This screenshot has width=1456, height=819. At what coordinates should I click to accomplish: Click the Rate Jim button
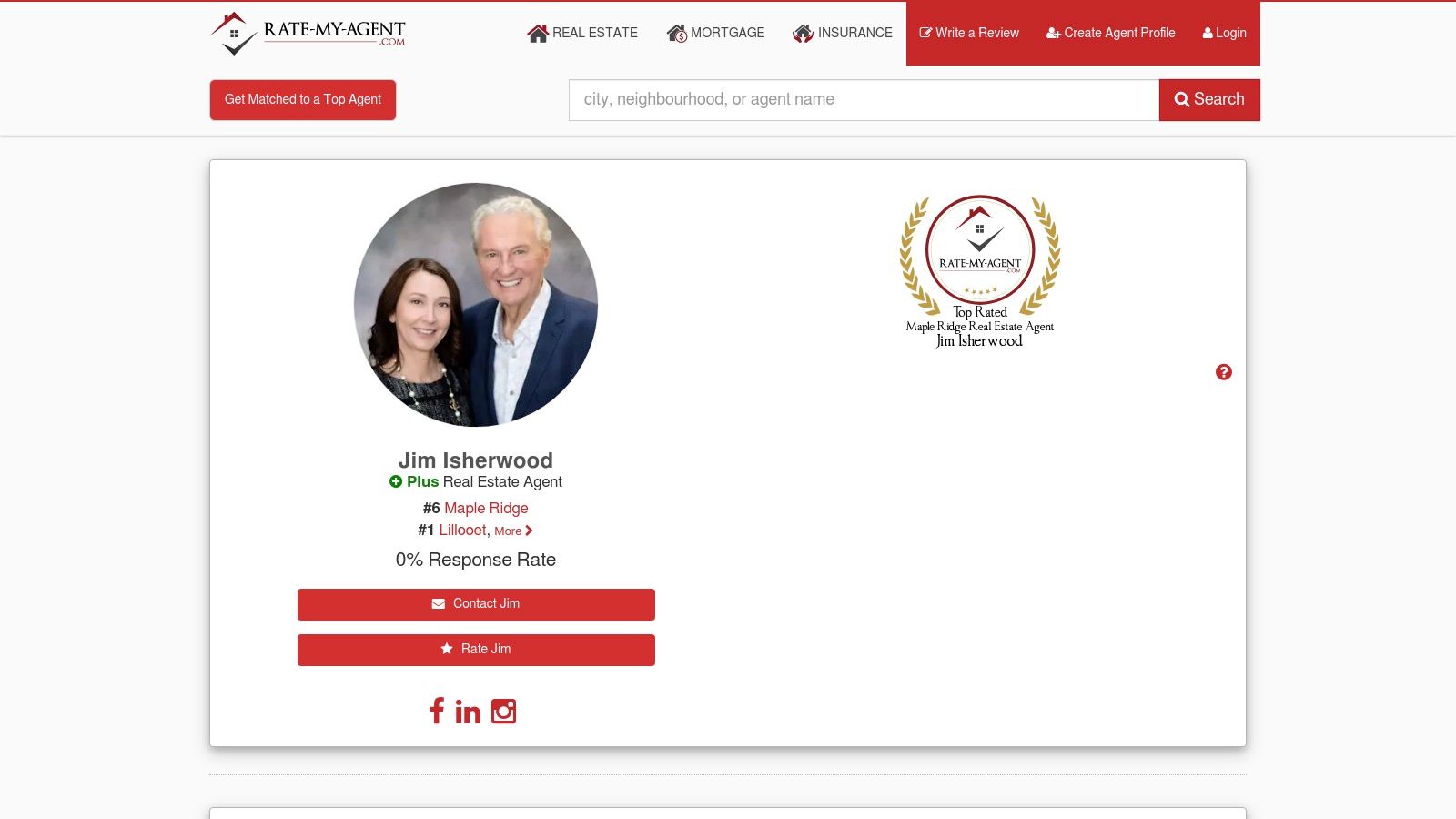click(x=476, y=650)
